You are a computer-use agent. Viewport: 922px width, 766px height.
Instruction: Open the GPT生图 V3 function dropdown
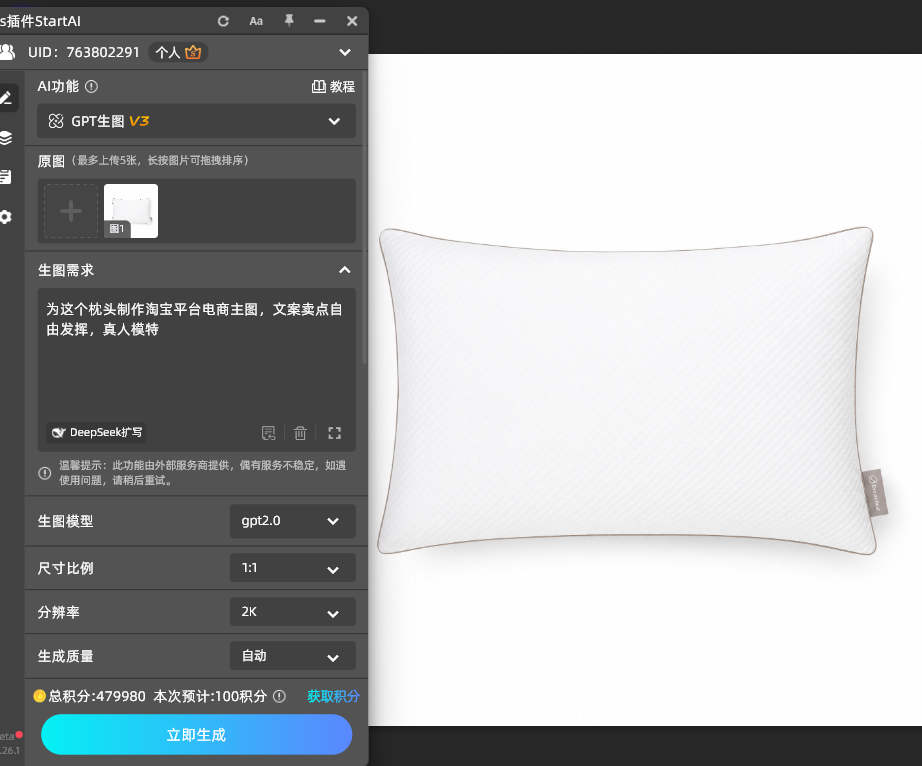pos(196,121)
